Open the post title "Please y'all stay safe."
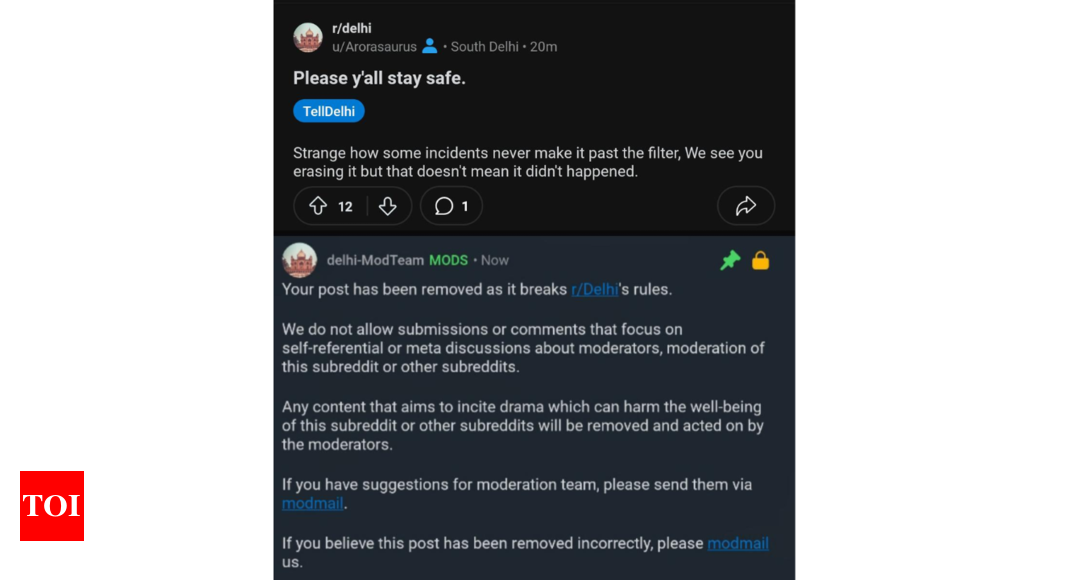The image size is (1069, 580). [379, 78]
